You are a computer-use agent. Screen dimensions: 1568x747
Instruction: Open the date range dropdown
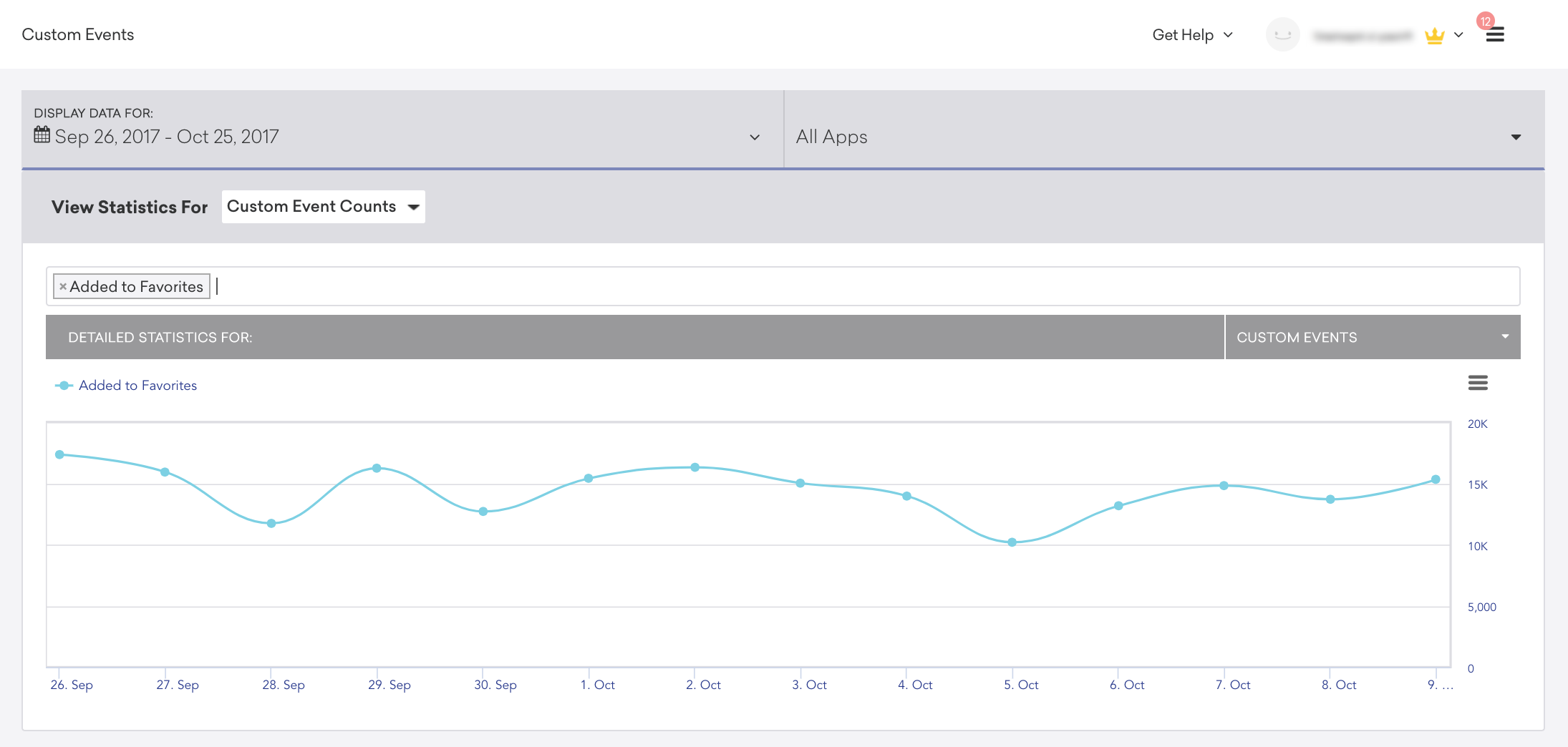(x=754, y=137)
